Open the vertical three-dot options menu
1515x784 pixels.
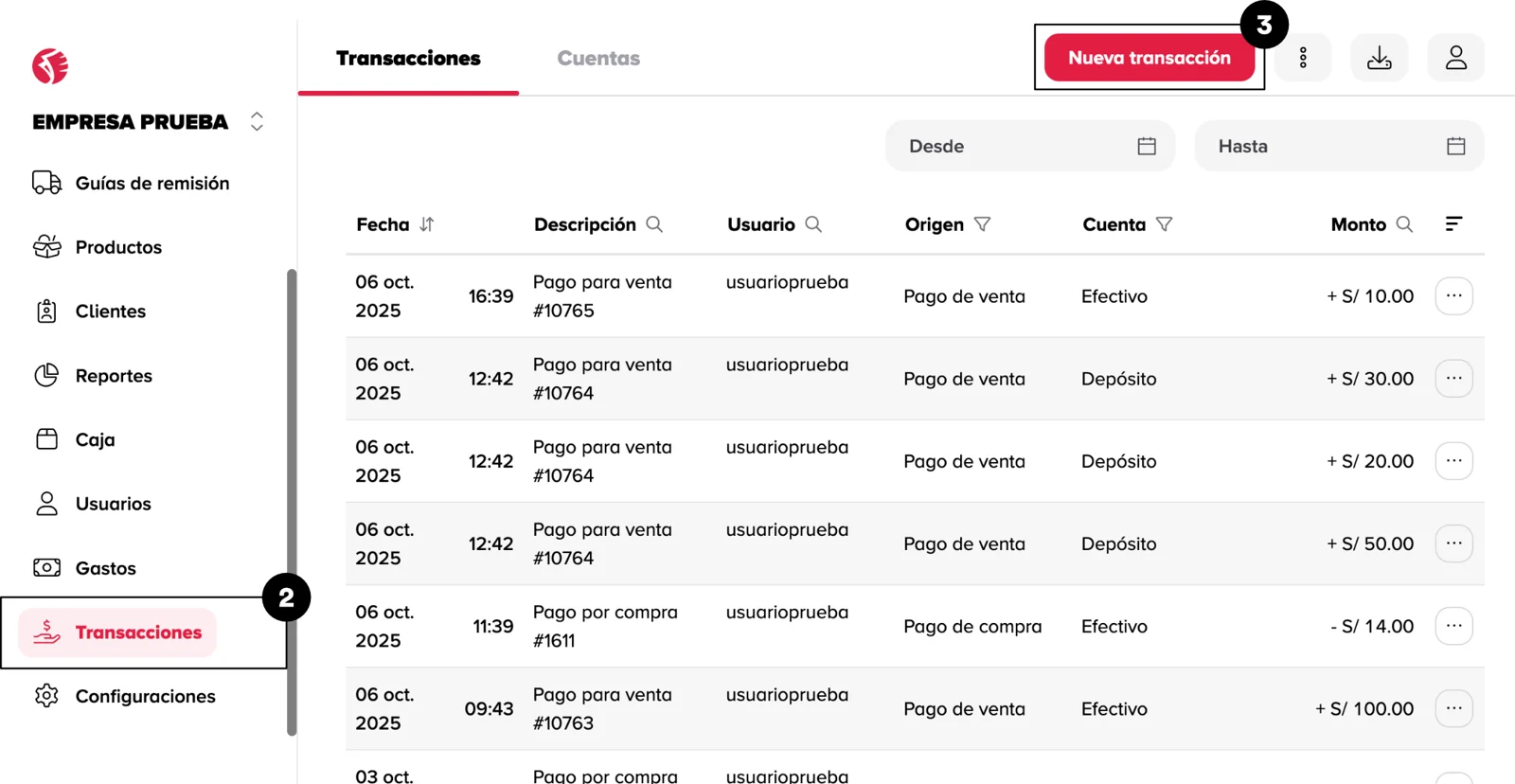point(1303,58)
